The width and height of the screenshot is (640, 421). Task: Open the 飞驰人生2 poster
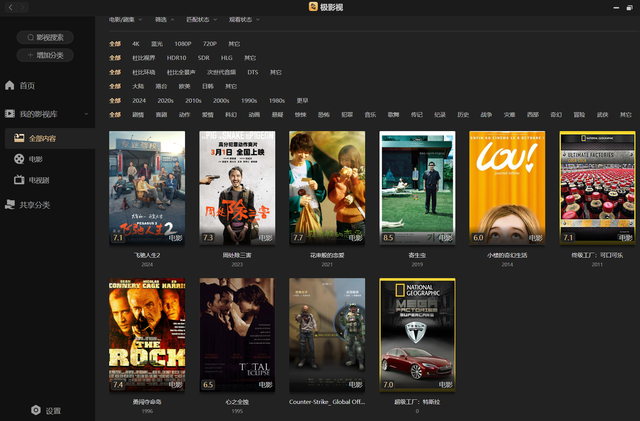(x=147, y=188)
